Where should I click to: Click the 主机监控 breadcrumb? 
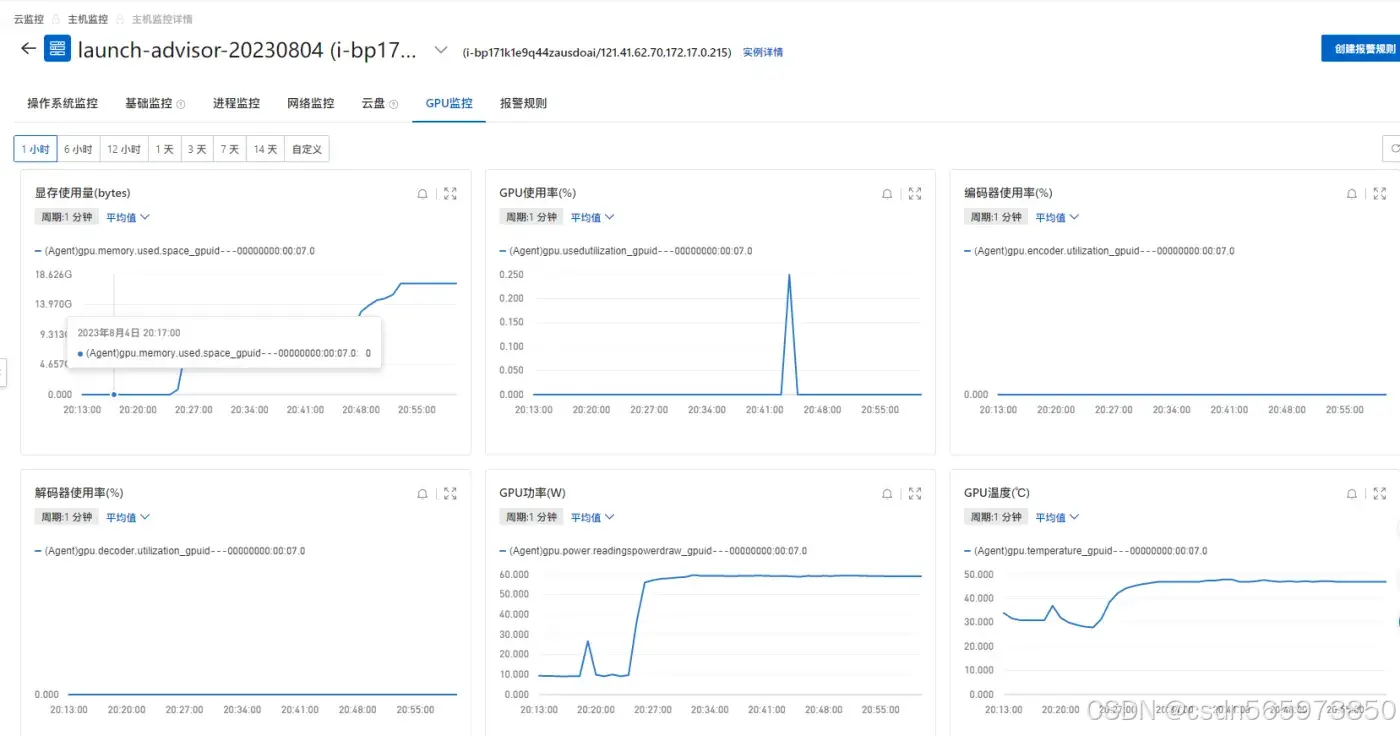pos(87,19)
